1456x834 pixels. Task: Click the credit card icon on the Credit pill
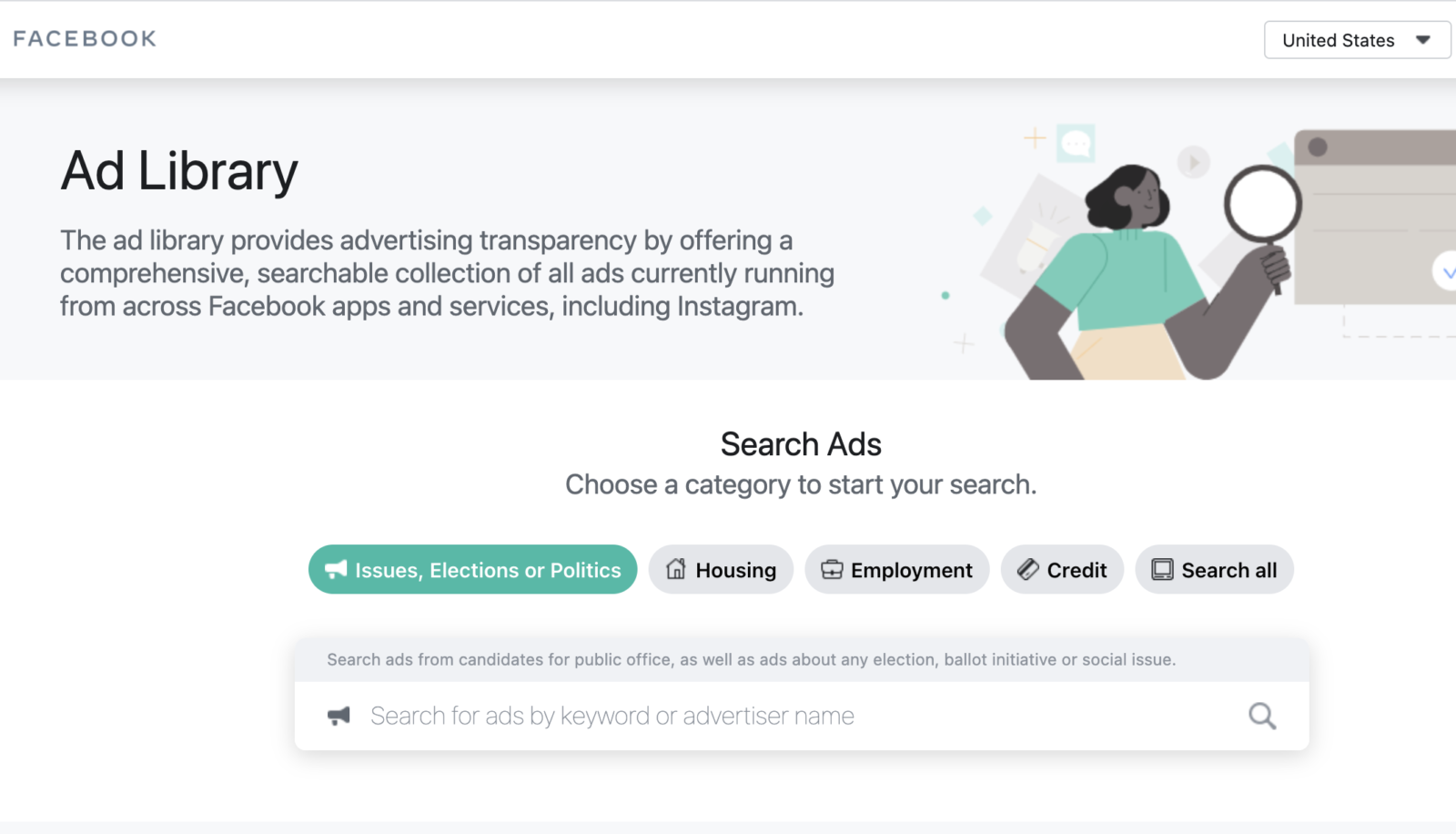1029,568
